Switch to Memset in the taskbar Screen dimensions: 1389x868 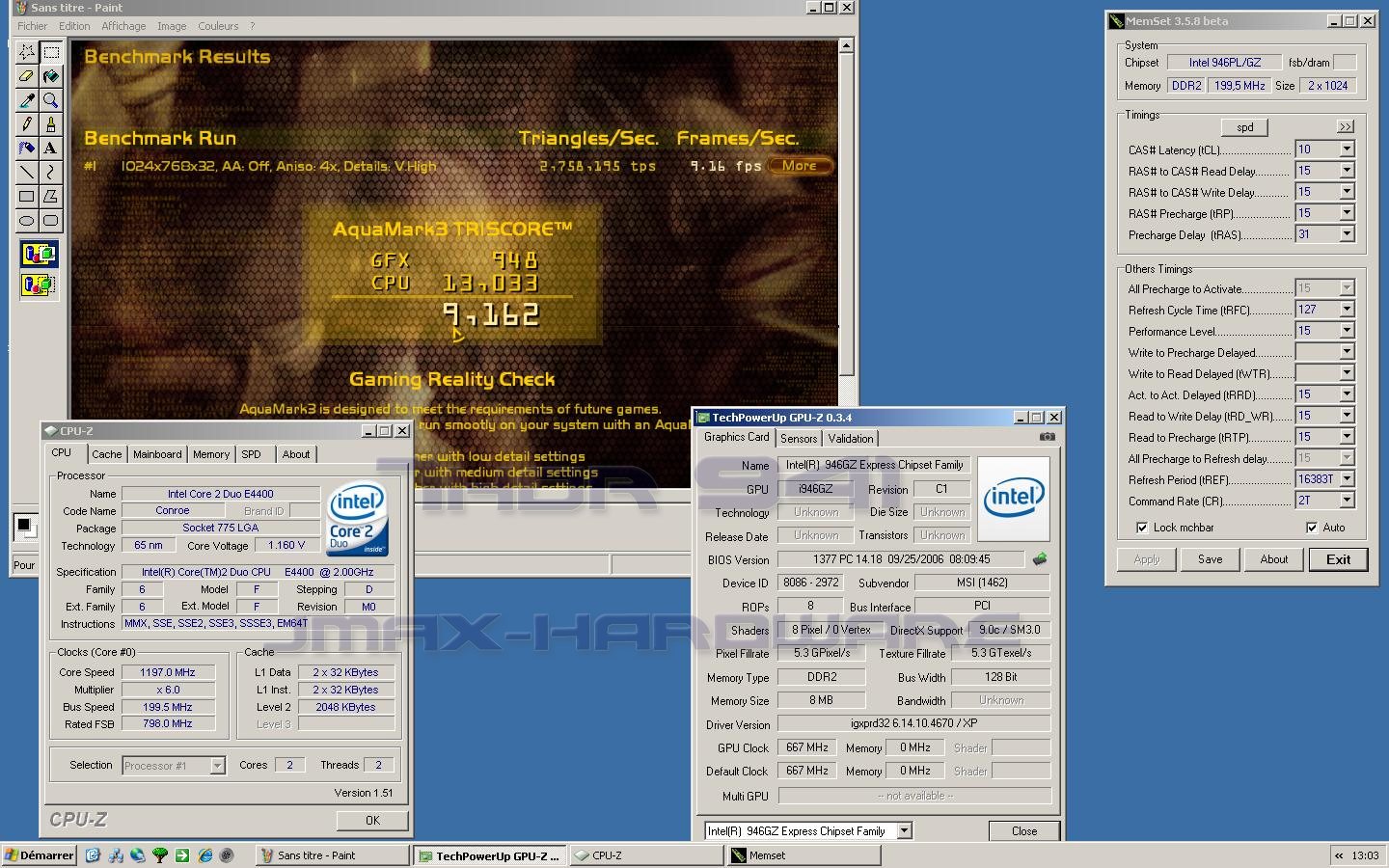[803, 855]
